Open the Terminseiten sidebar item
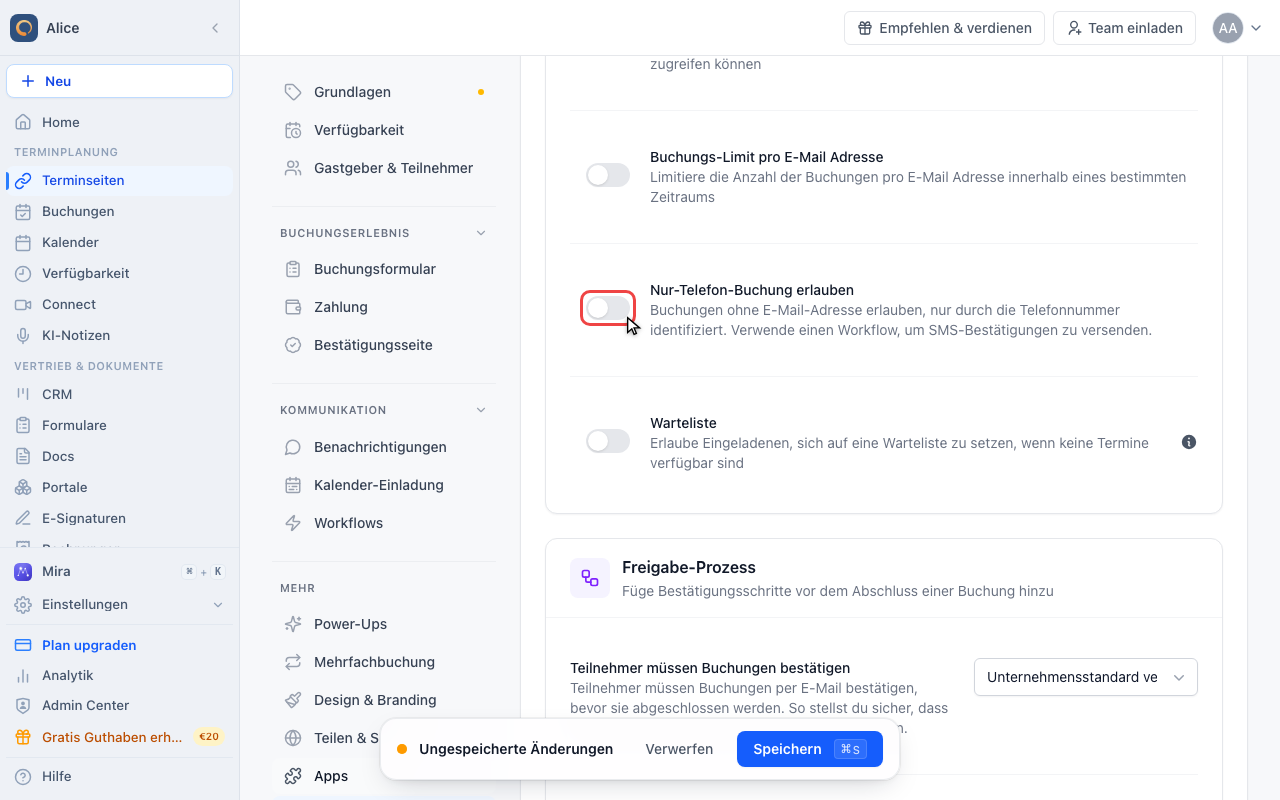Screen dimensions: 1280x800 click(x=120, y=180)
